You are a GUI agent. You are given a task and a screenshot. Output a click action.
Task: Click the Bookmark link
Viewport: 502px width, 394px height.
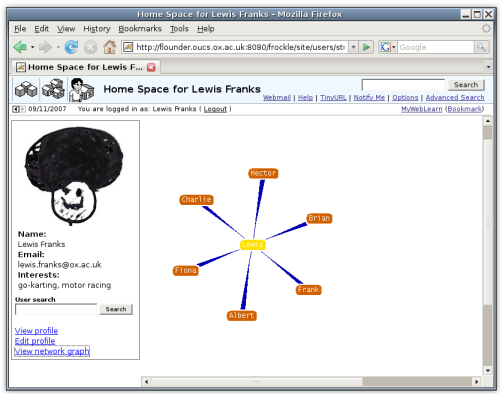[x=464, y=109]
